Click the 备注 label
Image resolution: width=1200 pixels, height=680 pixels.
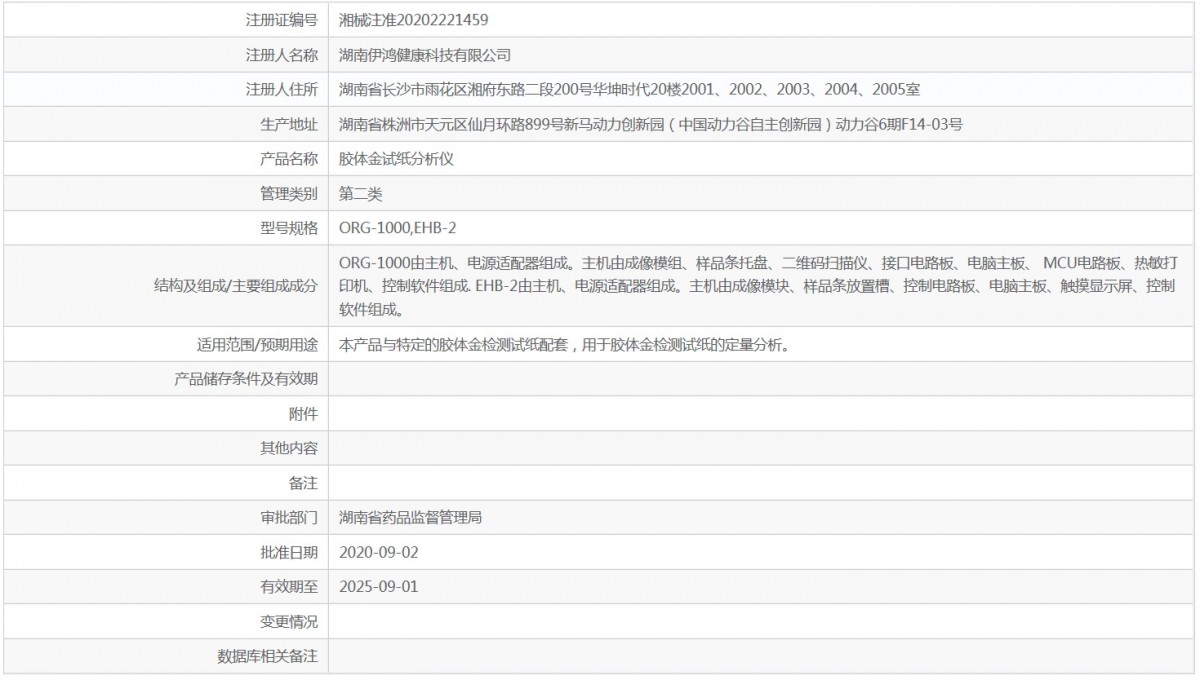[303, 484]
